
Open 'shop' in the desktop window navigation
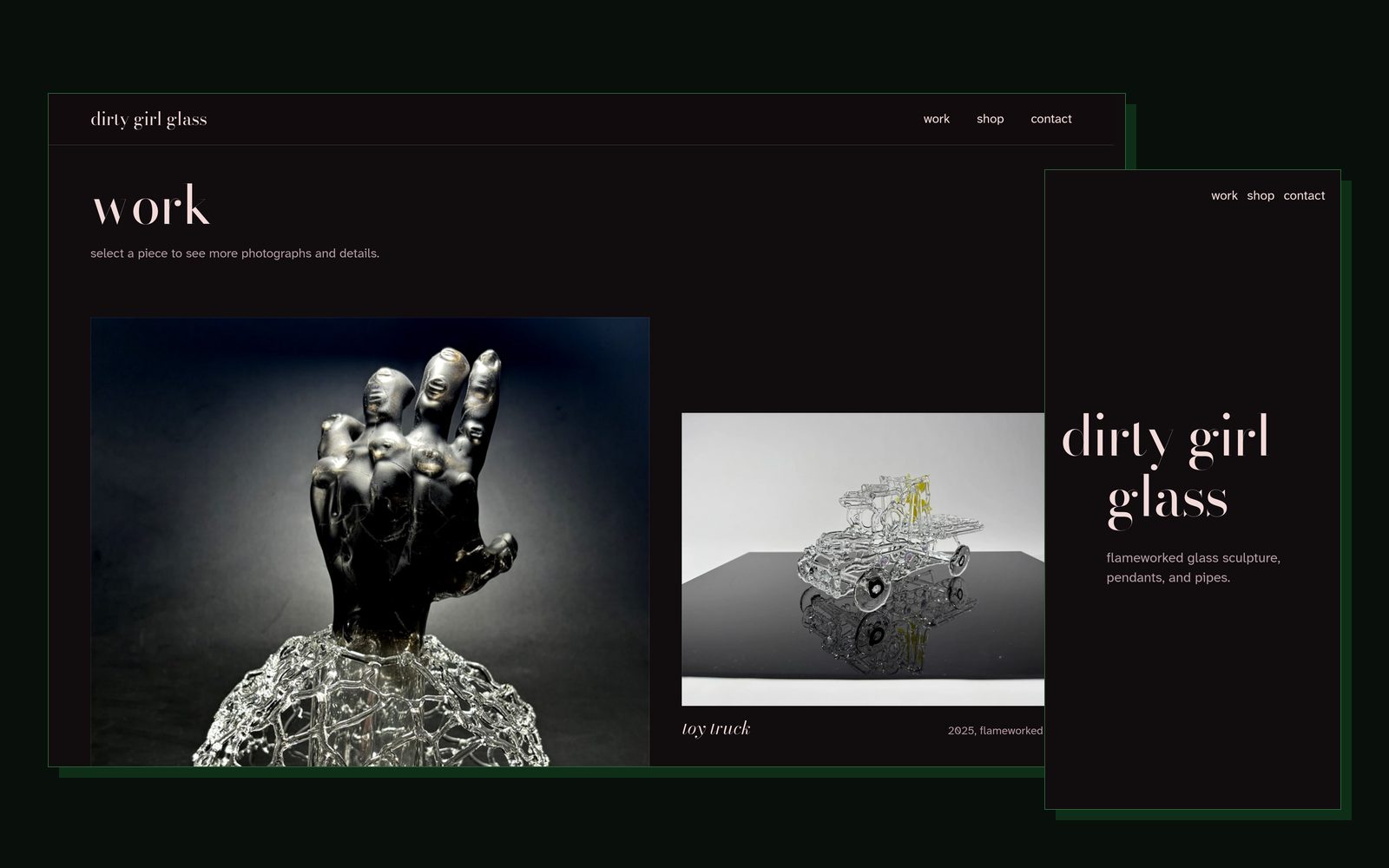990,119
